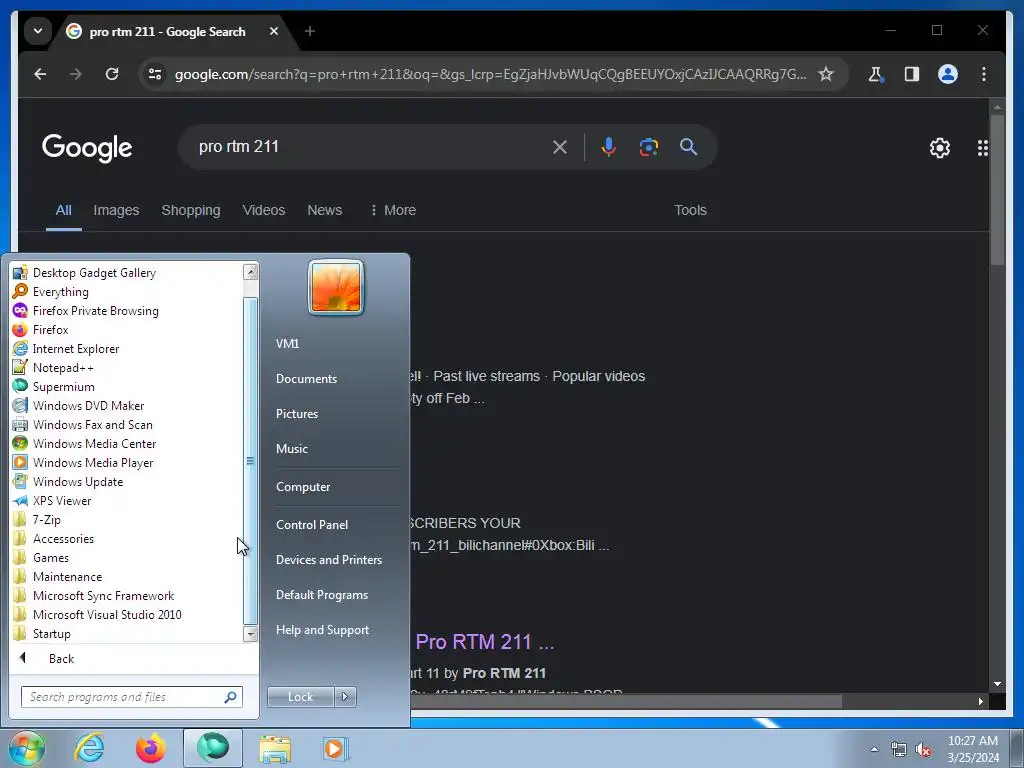Reload the Google search page

click(x=112, y=74)
